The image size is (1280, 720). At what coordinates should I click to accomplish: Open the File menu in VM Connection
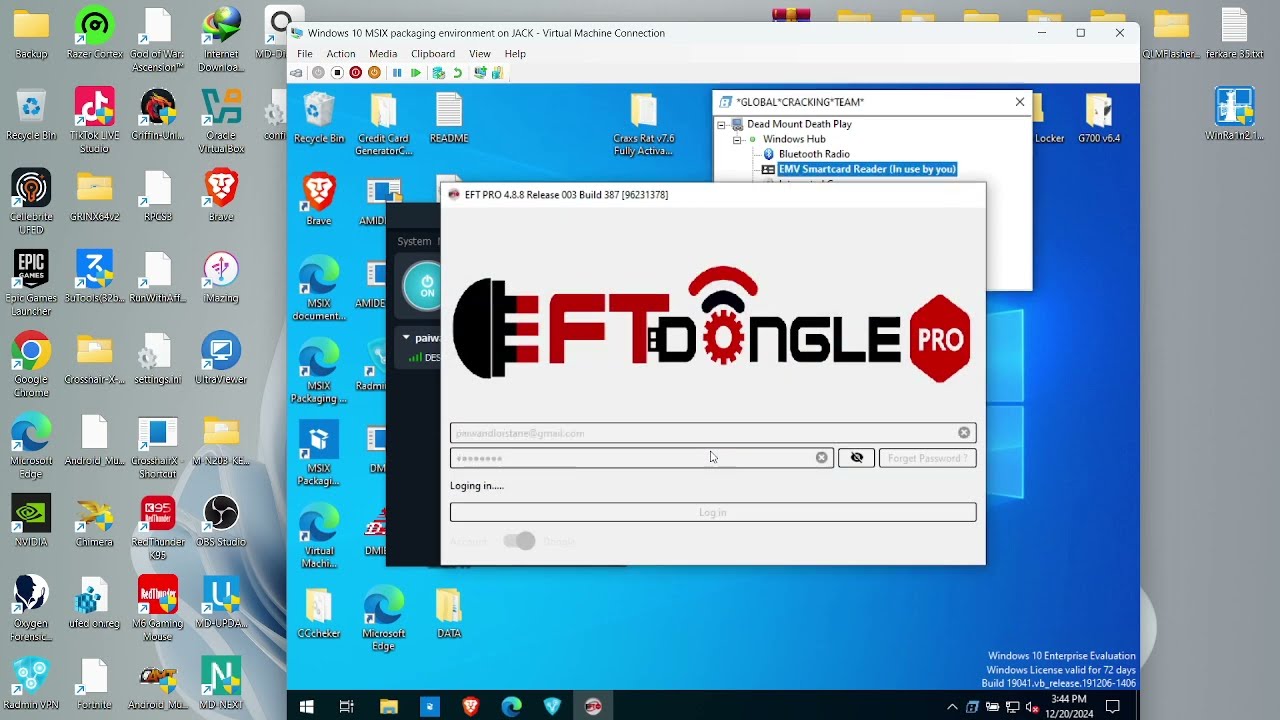point(304,54)
